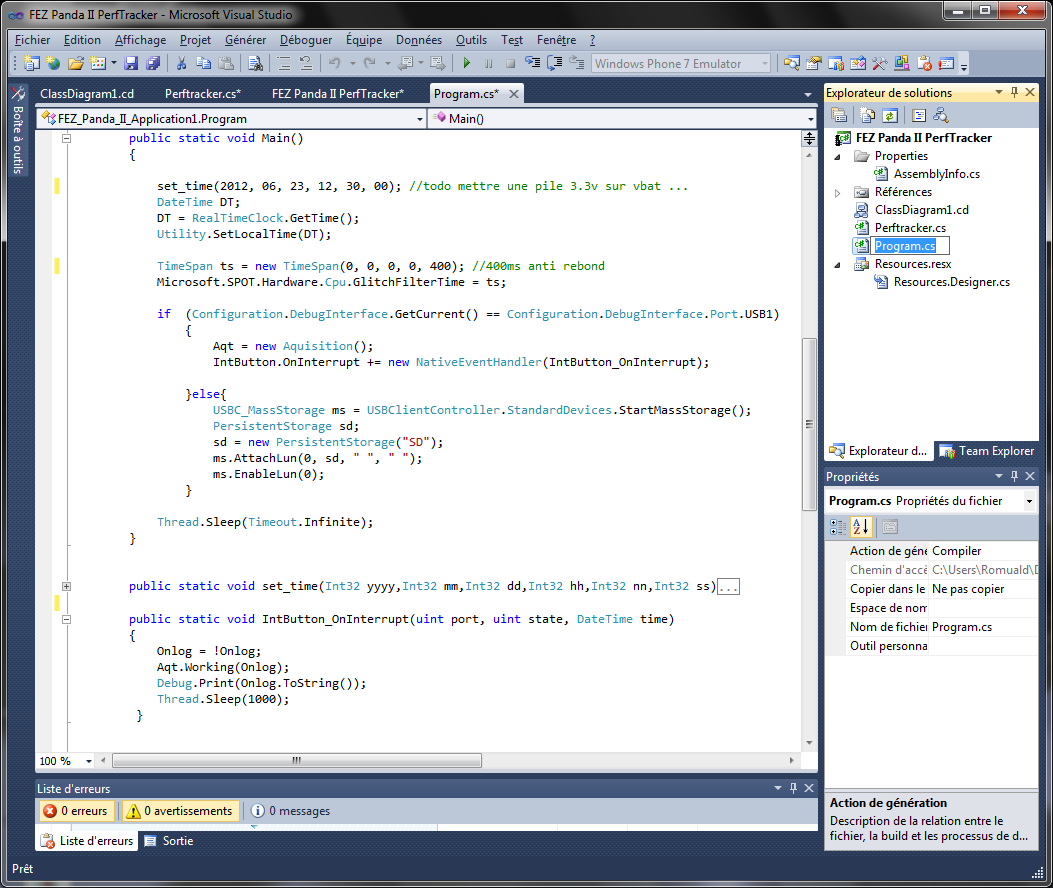Click the Save floppy disk icon
This screenshot has height=888, width=1053.
point(131,63)
